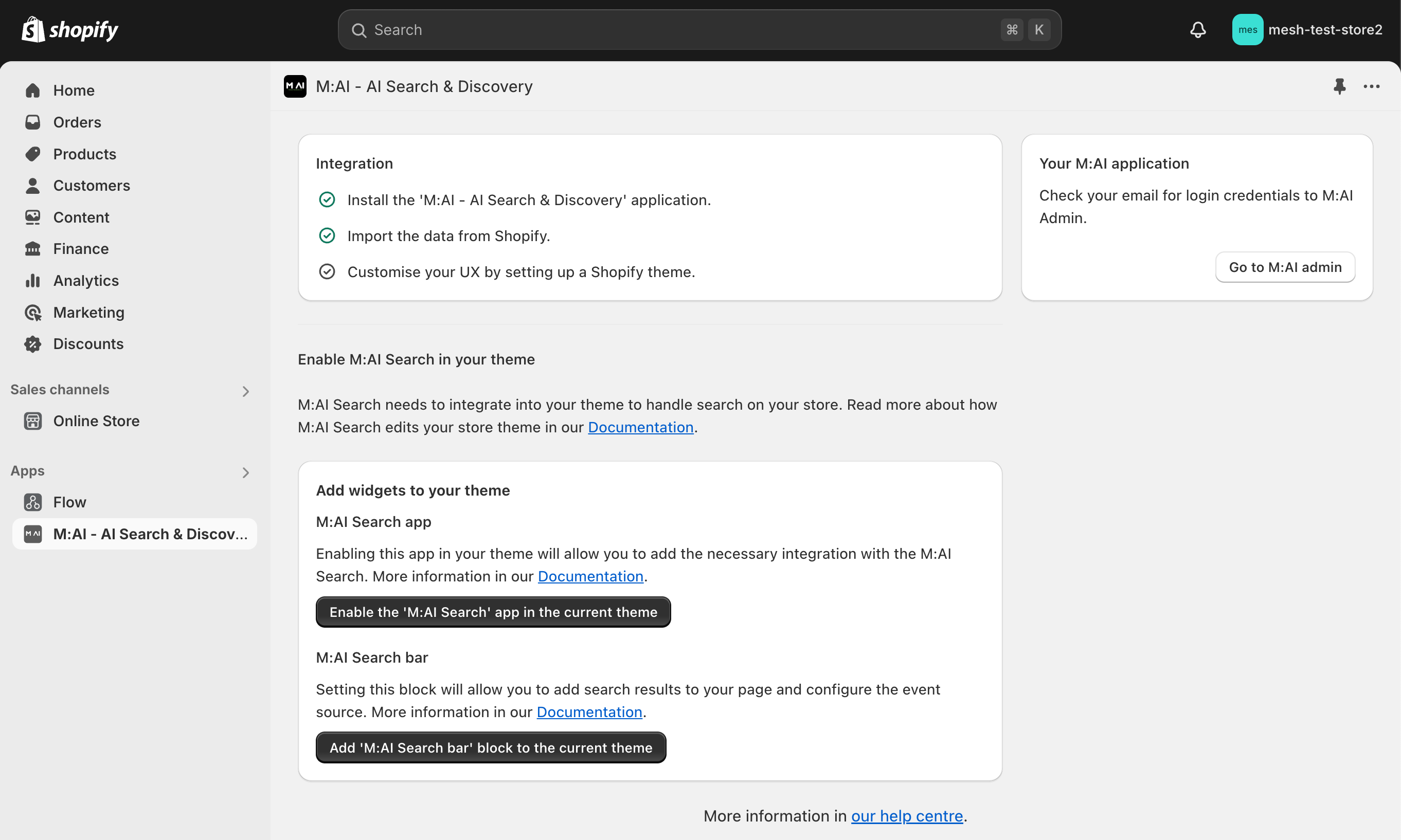Open our help centre link
Viewport: 1401px width, 840px height.
[x=907, y=816]
